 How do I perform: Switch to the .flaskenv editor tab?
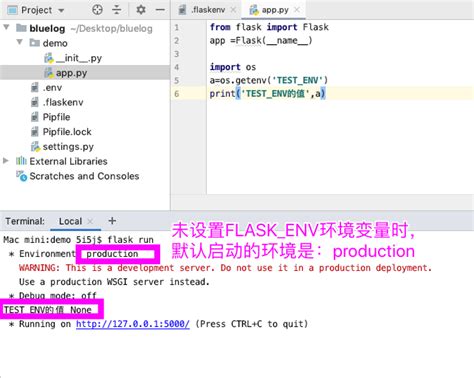(208, 10)
